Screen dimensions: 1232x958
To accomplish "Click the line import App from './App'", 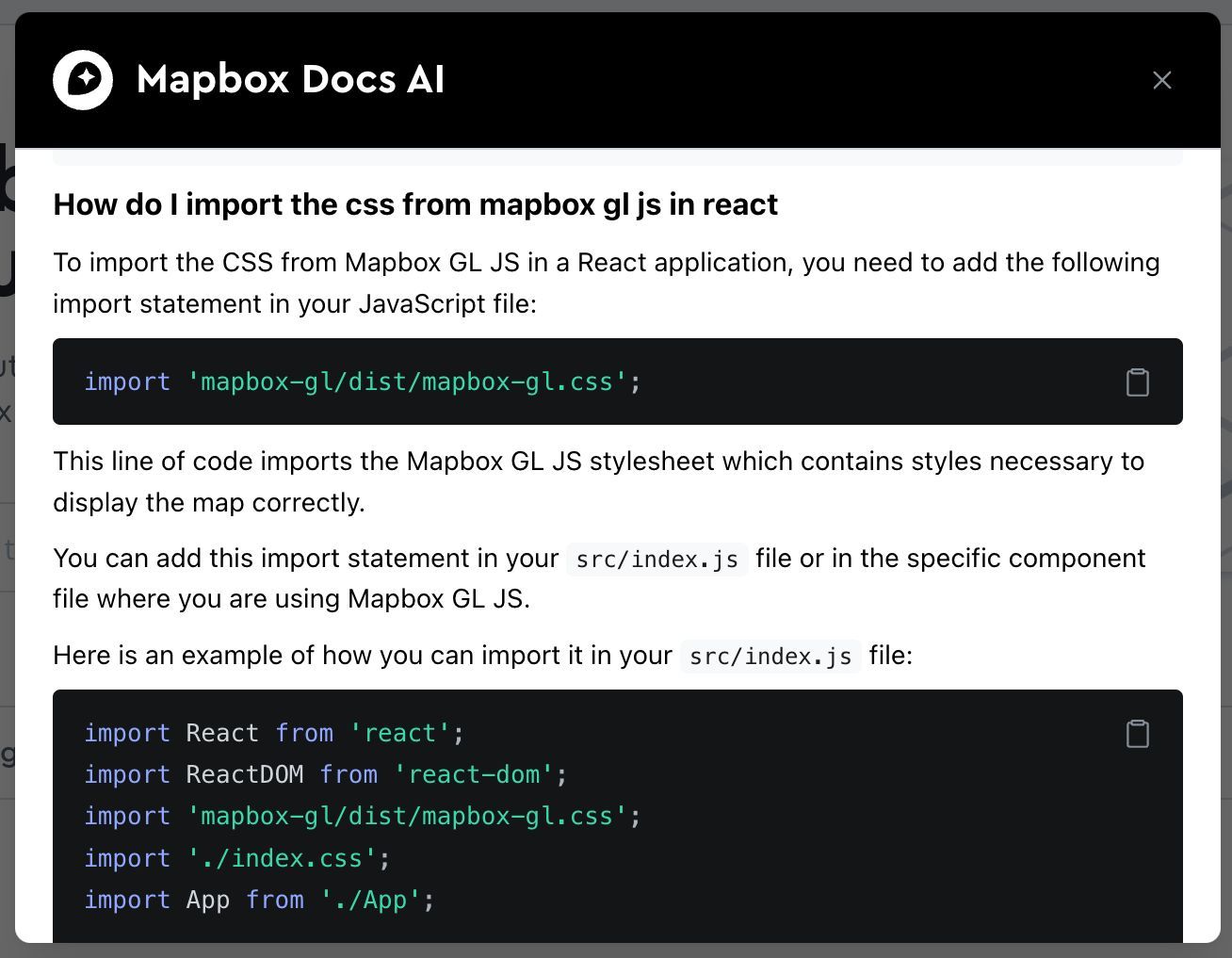I will pyautogui.click(x=259, y=900).
